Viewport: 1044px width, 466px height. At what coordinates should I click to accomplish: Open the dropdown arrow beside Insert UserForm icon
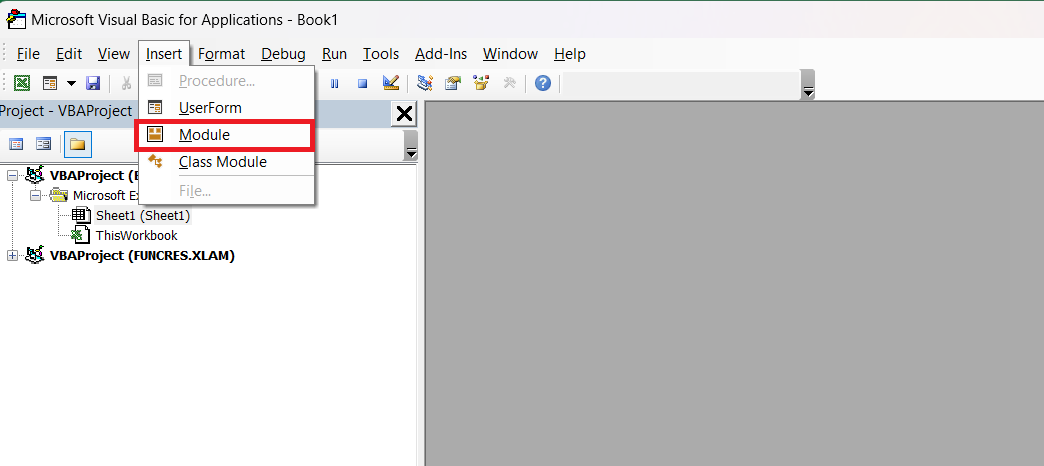pos(71,83)
